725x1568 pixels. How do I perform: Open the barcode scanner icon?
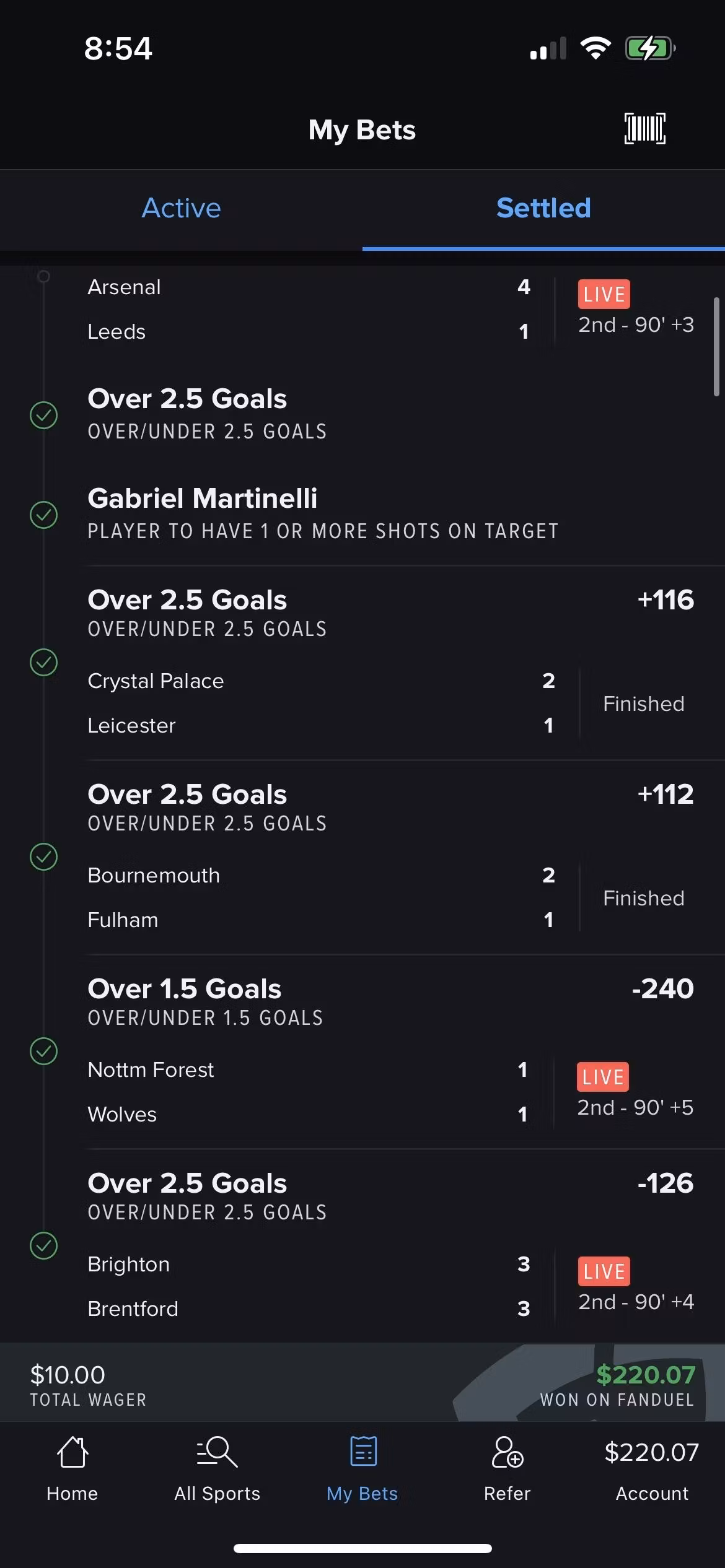tap(644, 129)
